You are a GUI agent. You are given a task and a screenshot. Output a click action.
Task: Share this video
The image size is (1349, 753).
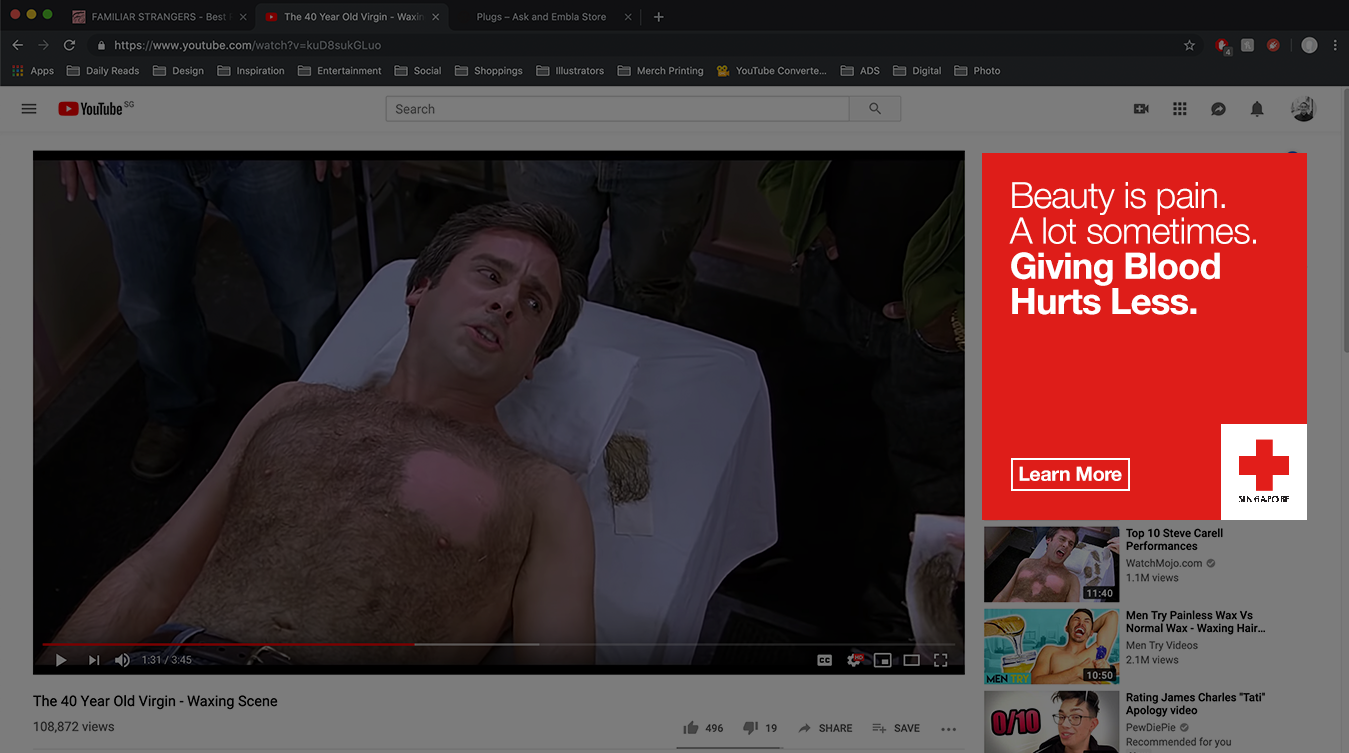(825, 728)
